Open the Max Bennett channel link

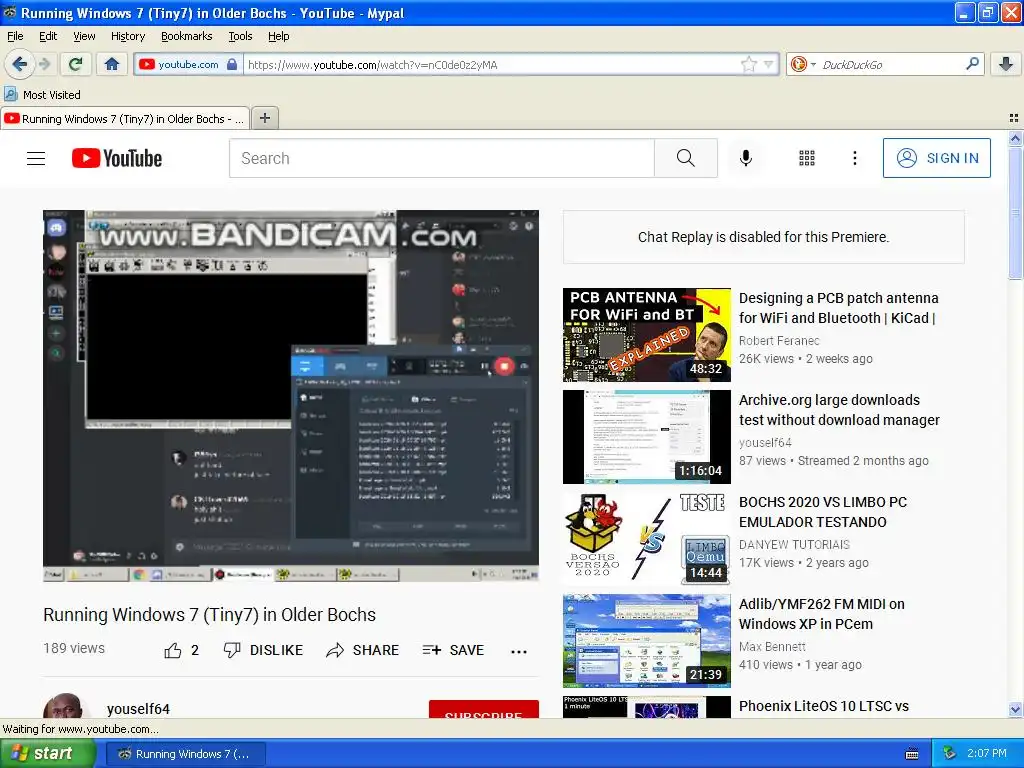click(x=772, y=646)
